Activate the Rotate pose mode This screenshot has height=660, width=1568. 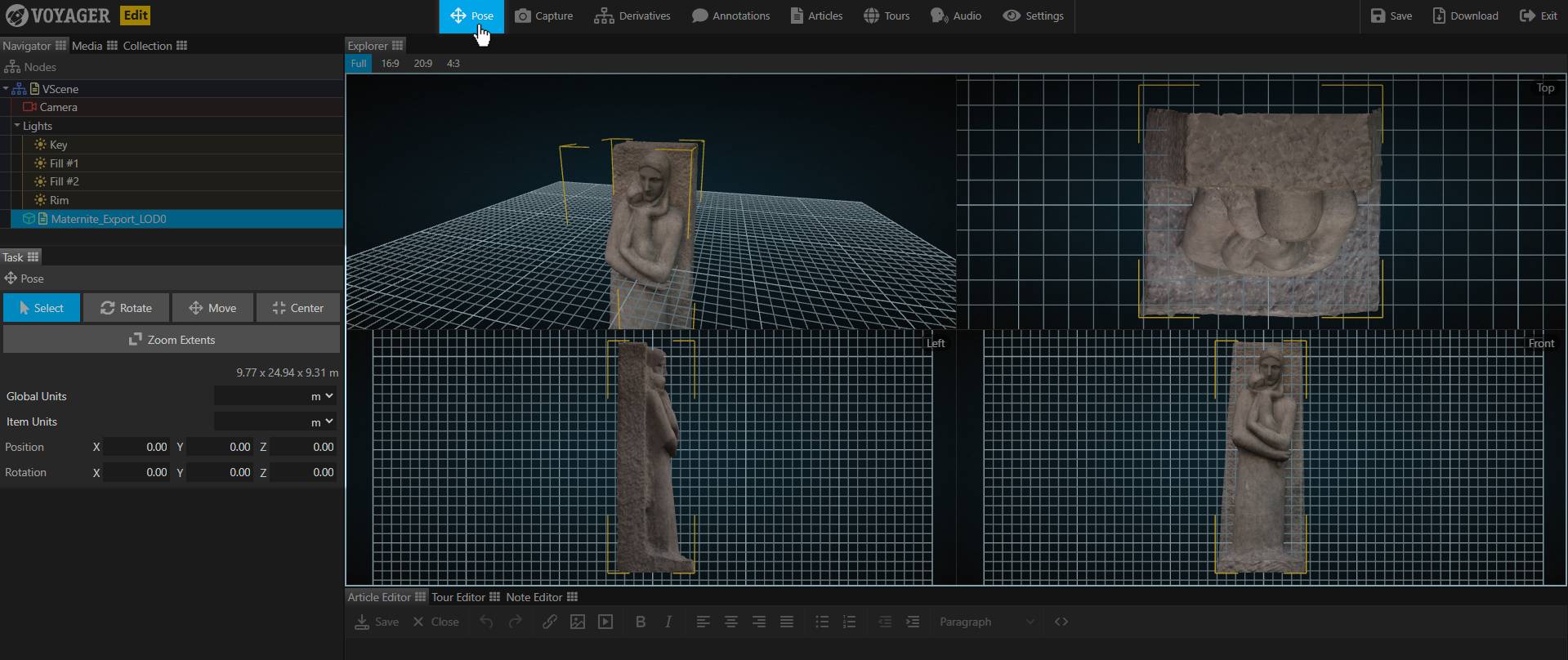[x=126, y=308]
